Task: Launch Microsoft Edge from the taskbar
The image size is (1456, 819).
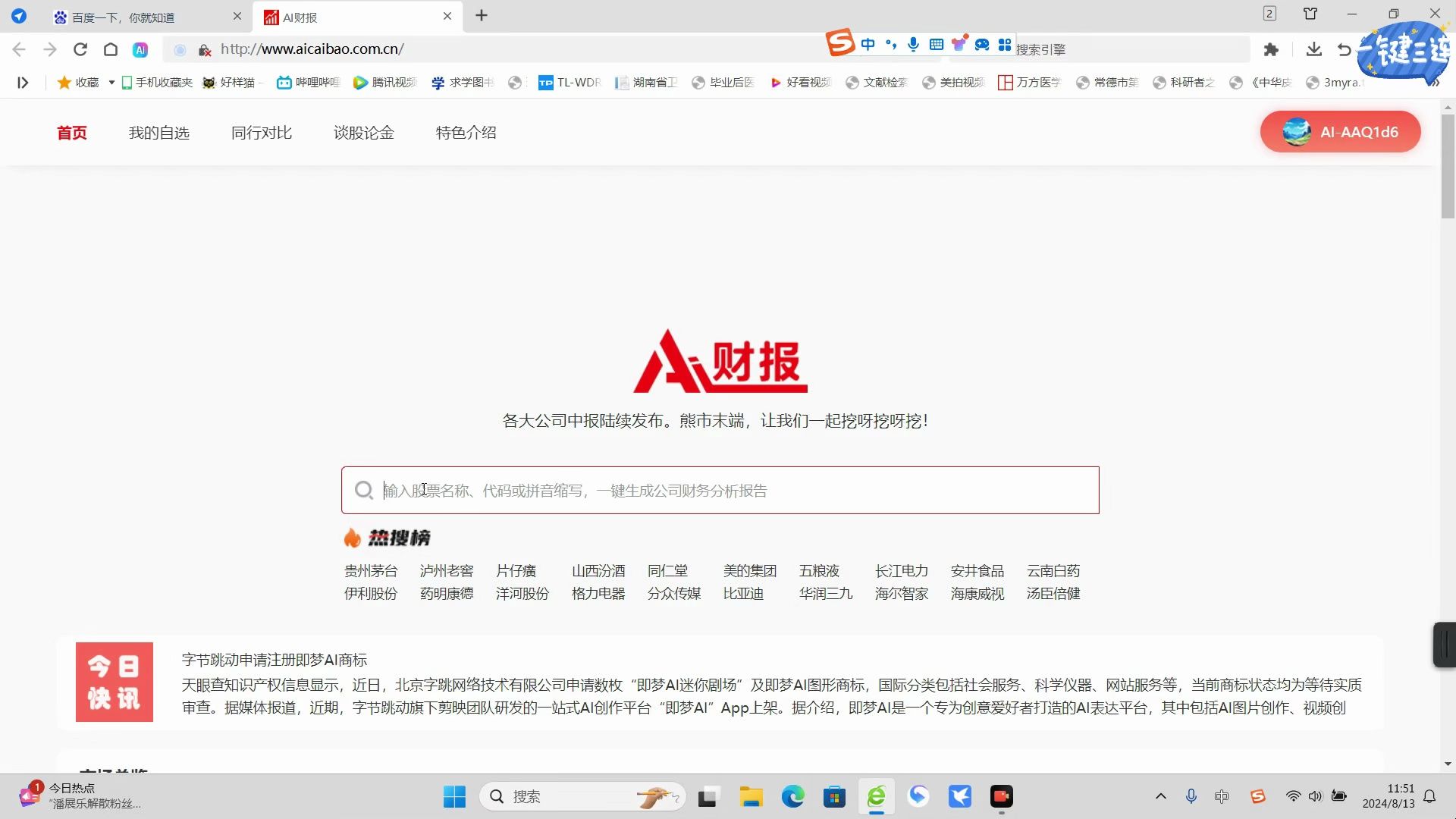Action: coord(793,797)
